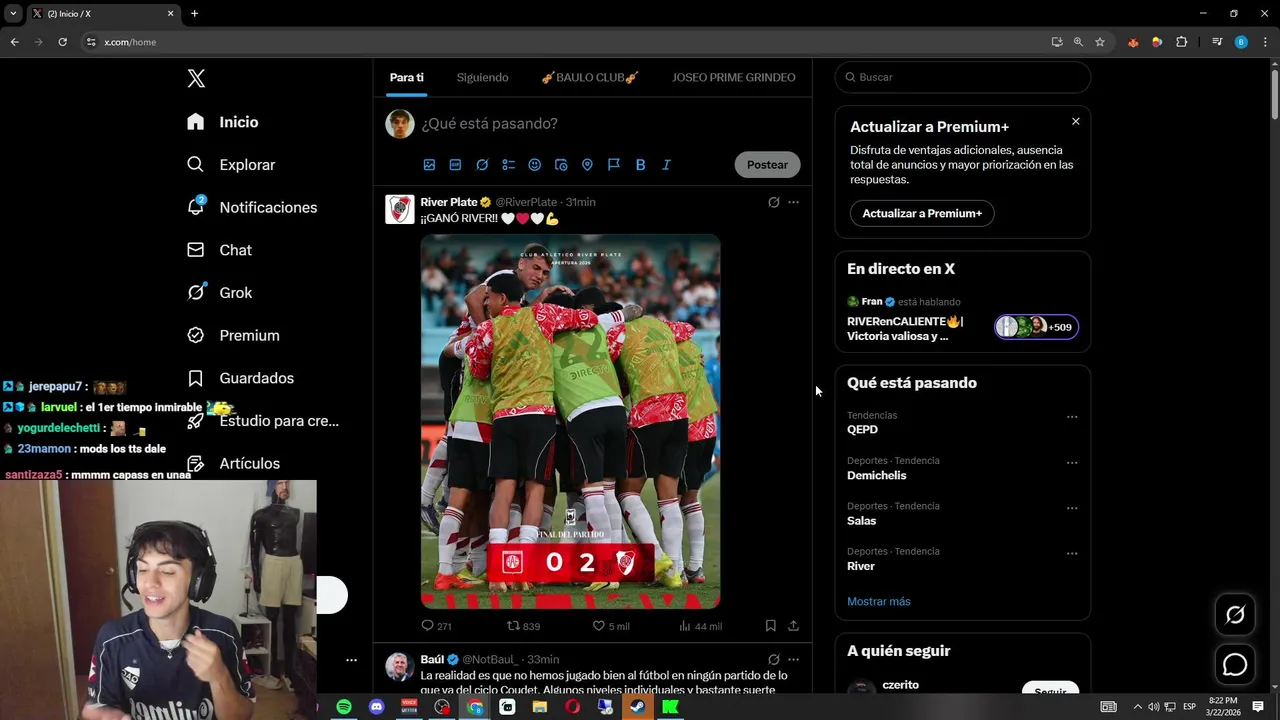Click Grok icon on Baúl post

pyautogui.click(x=773, y=660)
